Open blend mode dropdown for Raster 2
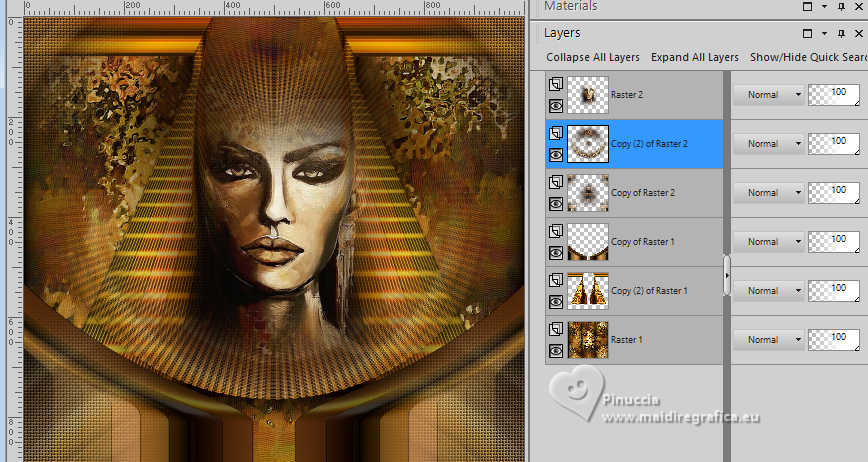Image resolution: width=868 pixels, height=462 pixels. [769, 95]
